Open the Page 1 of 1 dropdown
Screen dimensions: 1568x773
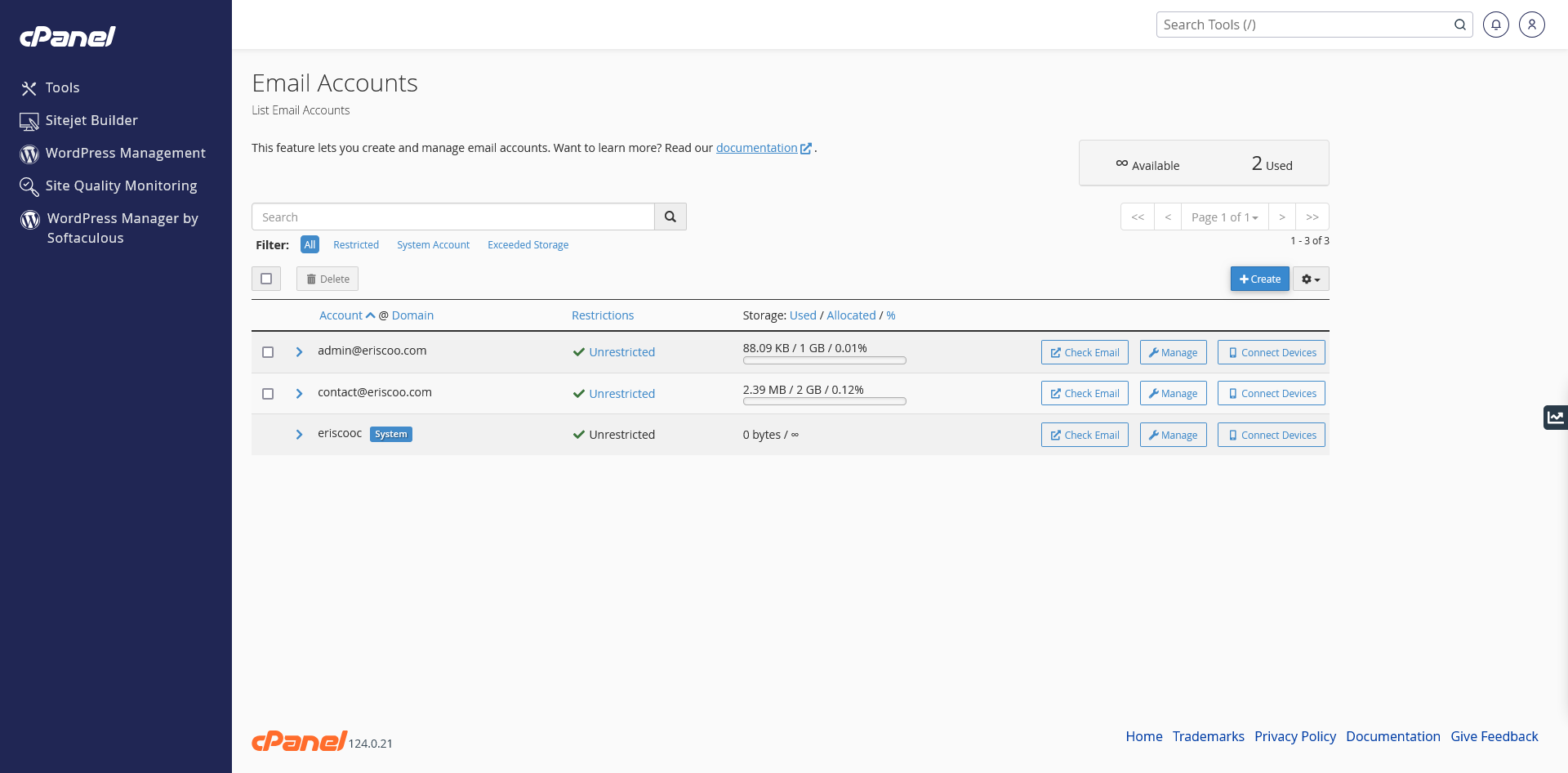pos(1224,217)
